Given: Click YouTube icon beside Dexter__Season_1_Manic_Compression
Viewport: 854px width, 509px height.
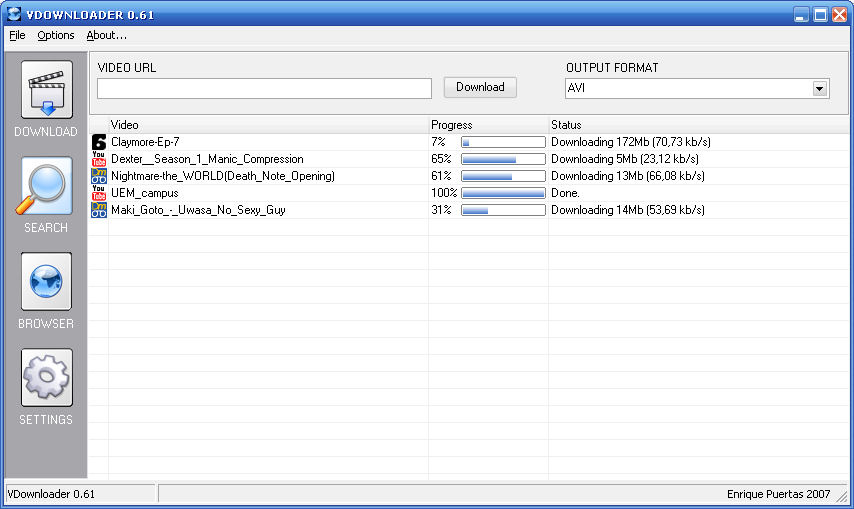Looking at the screenshot, I should click(x=99, y=159).
